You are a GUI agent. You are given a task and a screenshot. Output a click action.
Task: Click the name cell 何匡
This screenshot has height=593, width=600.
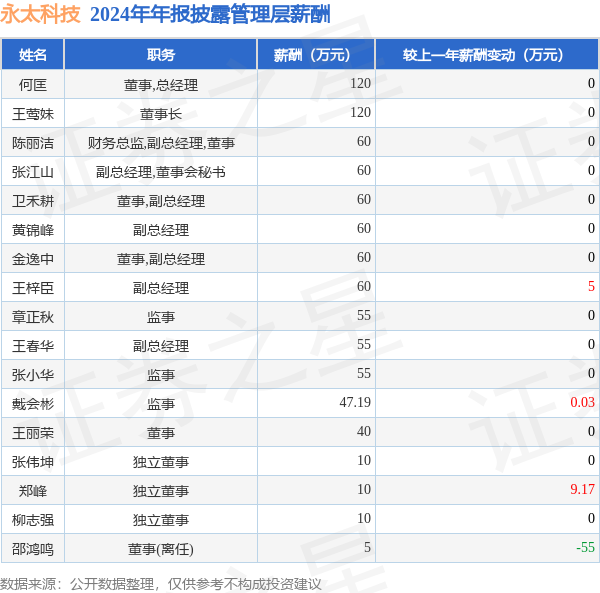pyautogui.click(x=33, y=85)
